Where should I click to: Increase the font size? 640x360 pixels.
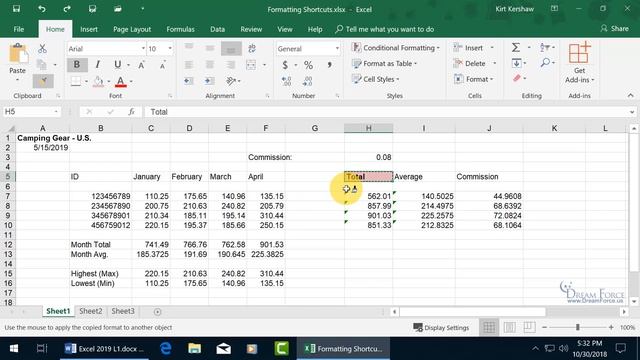[x=141, y=65]
